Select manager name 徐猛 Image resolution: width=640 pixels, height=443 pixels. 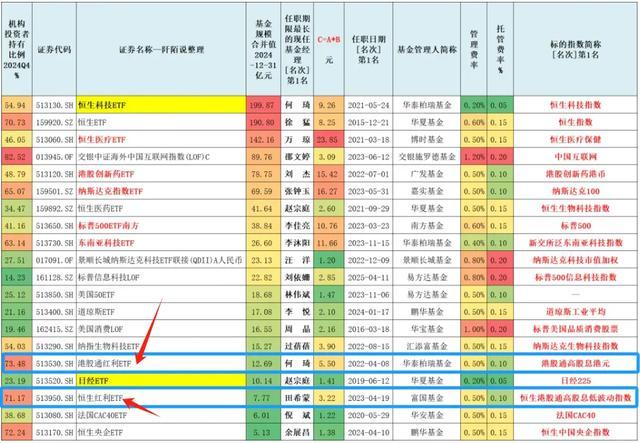coord(297,122)
